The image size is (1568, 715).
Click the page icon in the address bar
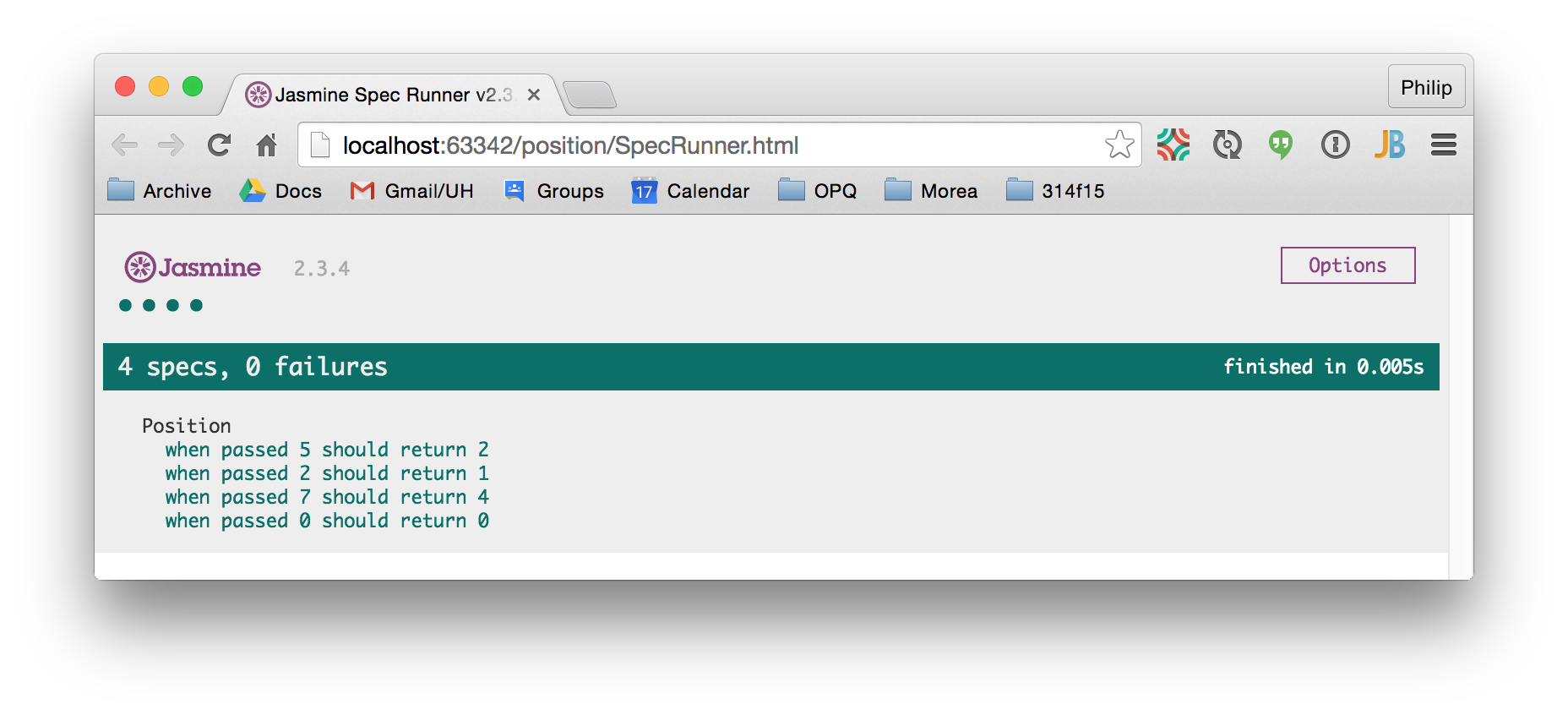(x=320, y=145)
